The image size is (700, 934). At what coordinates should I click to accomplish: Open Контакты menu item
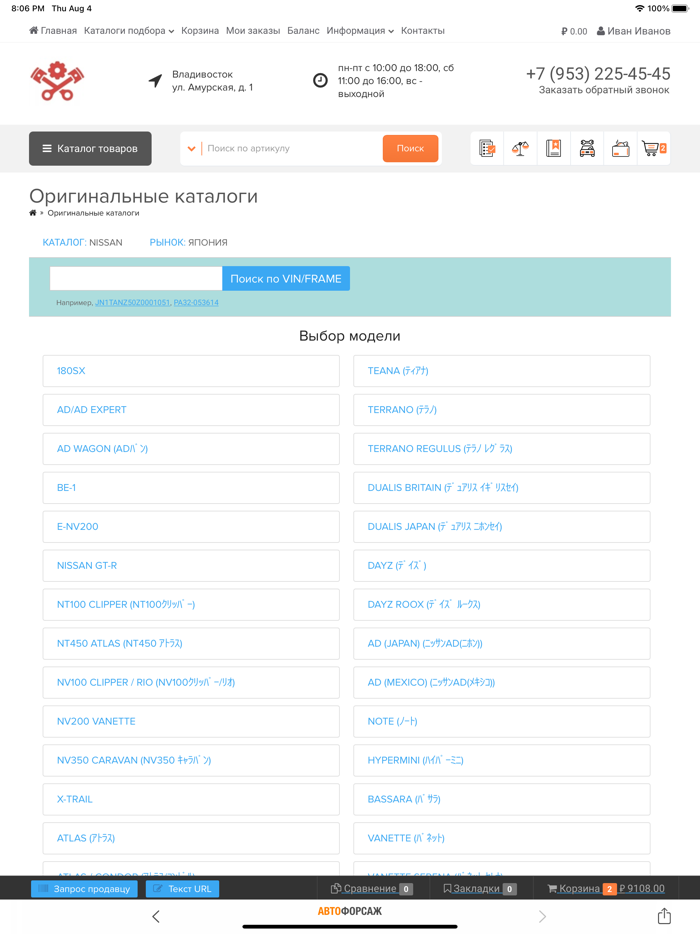click(423, 31)
